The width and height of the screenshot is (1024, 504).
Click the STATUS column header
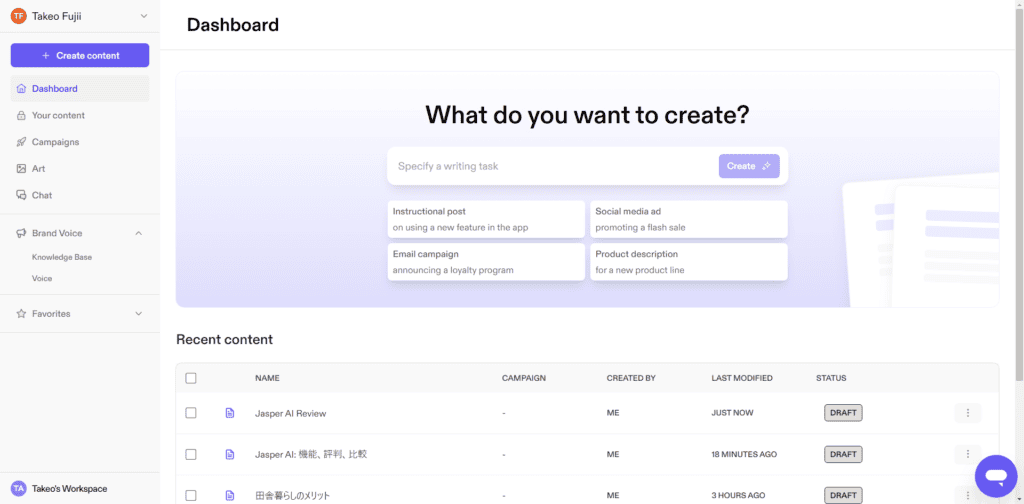pyautogui.click(x=831, y=378)
